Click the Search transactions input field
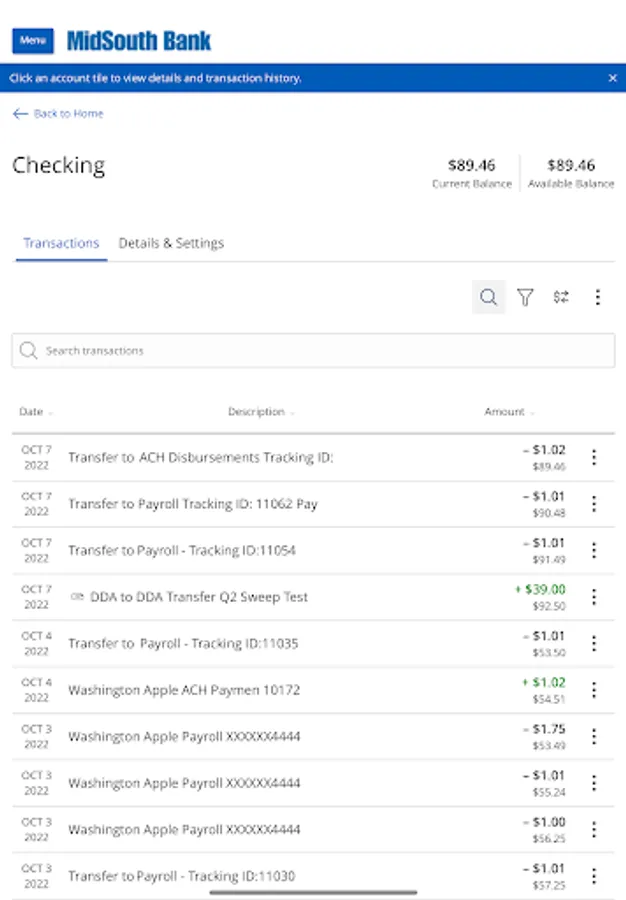The height and width of the screenshot is (900, 626). (313, 351)
